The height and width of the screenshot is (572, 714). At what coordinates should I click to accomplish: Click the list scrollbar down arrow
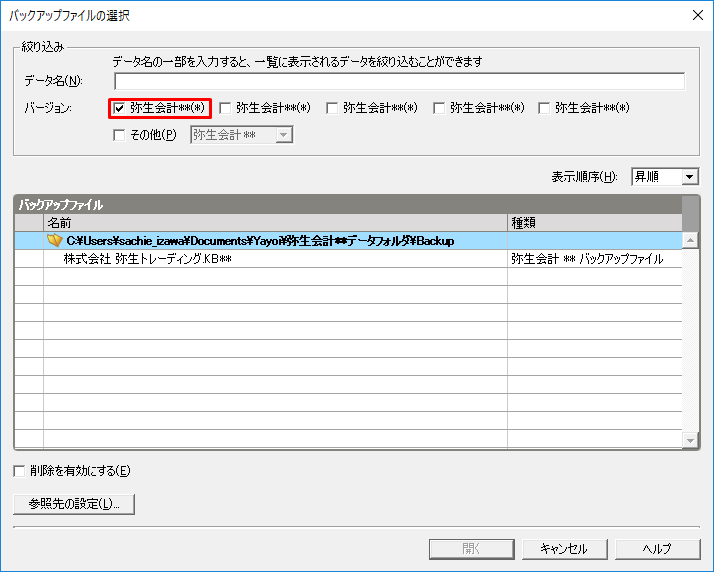click(690, 440)
